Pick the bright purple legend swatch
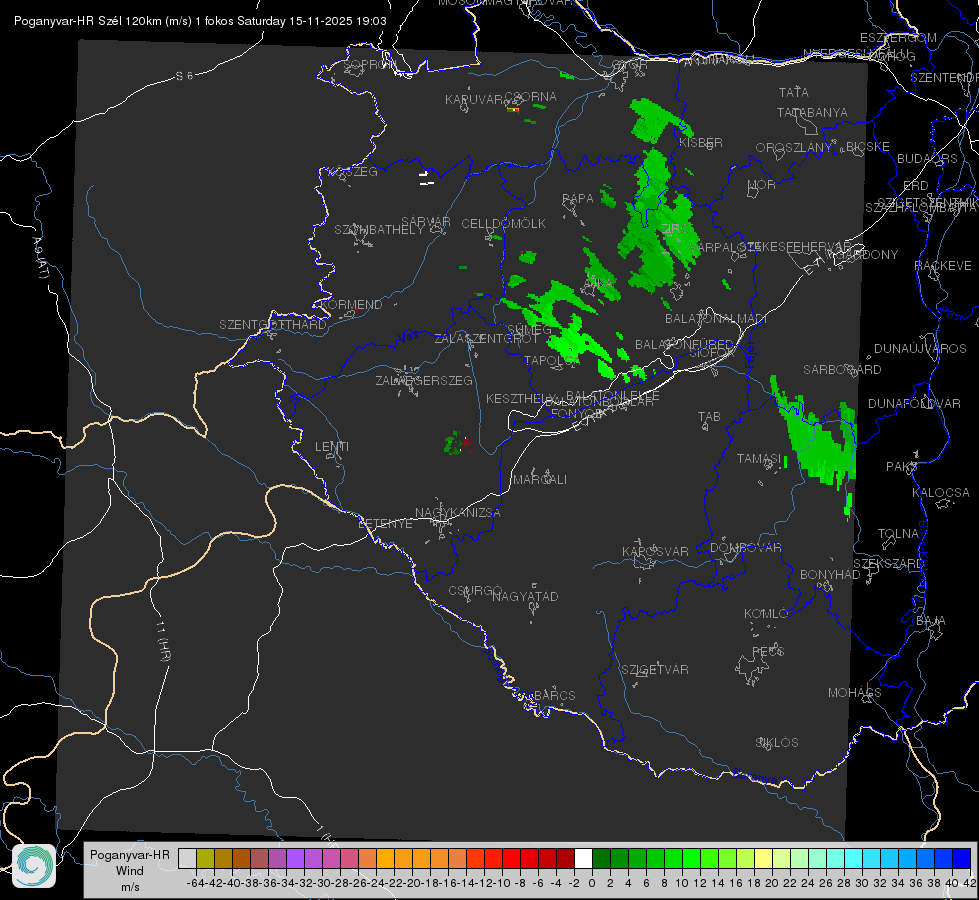Image resolution: width=979 pixels, height=900 pixels. pos(295,858)
